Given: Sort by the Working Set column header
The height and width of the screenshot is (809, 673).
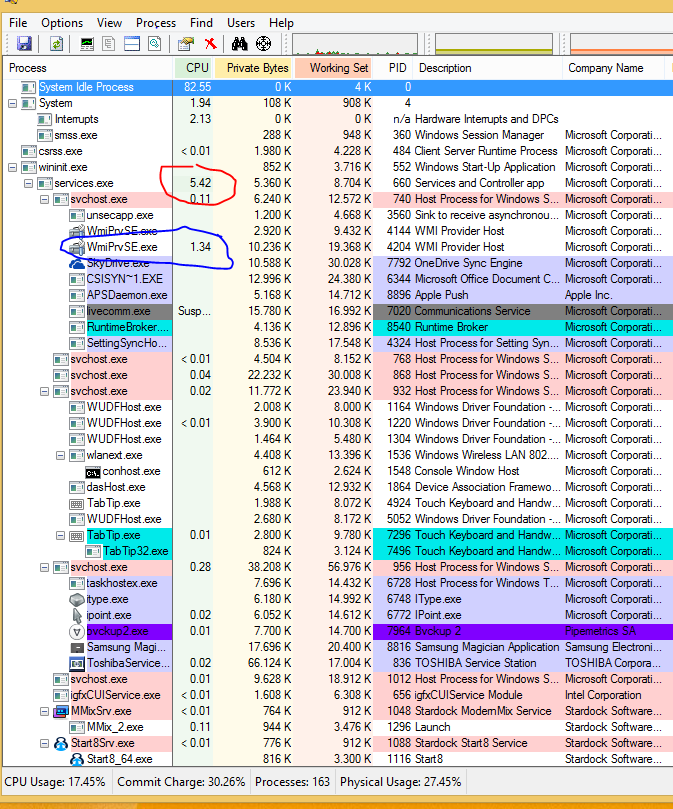Looking at the screenshot, I should (x=332, y=68).
